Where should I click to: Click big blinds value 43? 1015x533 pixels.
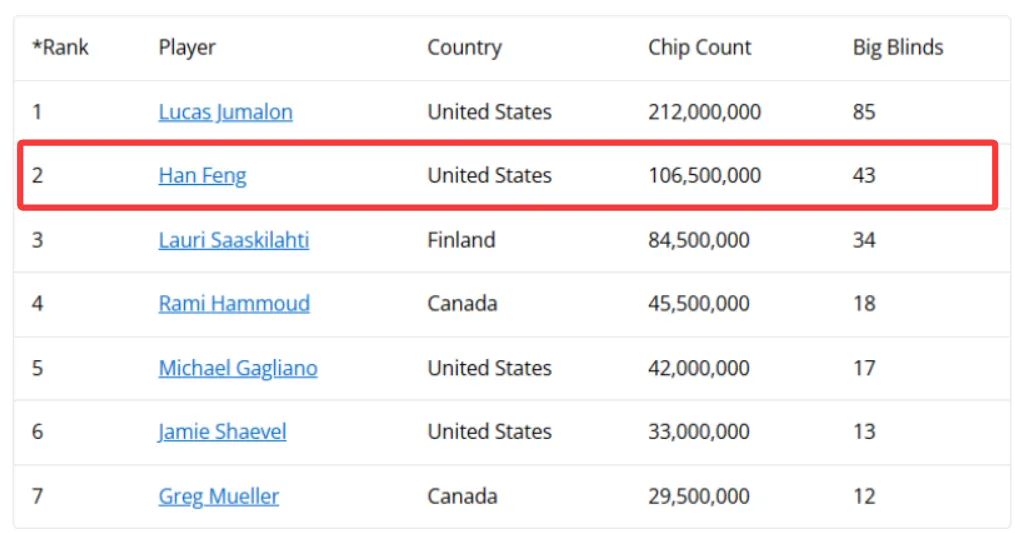[x=864, y=176]
